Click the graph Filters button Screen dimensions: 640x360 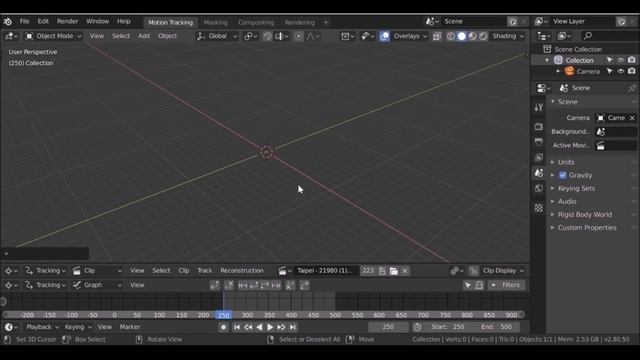pos(507,285)
